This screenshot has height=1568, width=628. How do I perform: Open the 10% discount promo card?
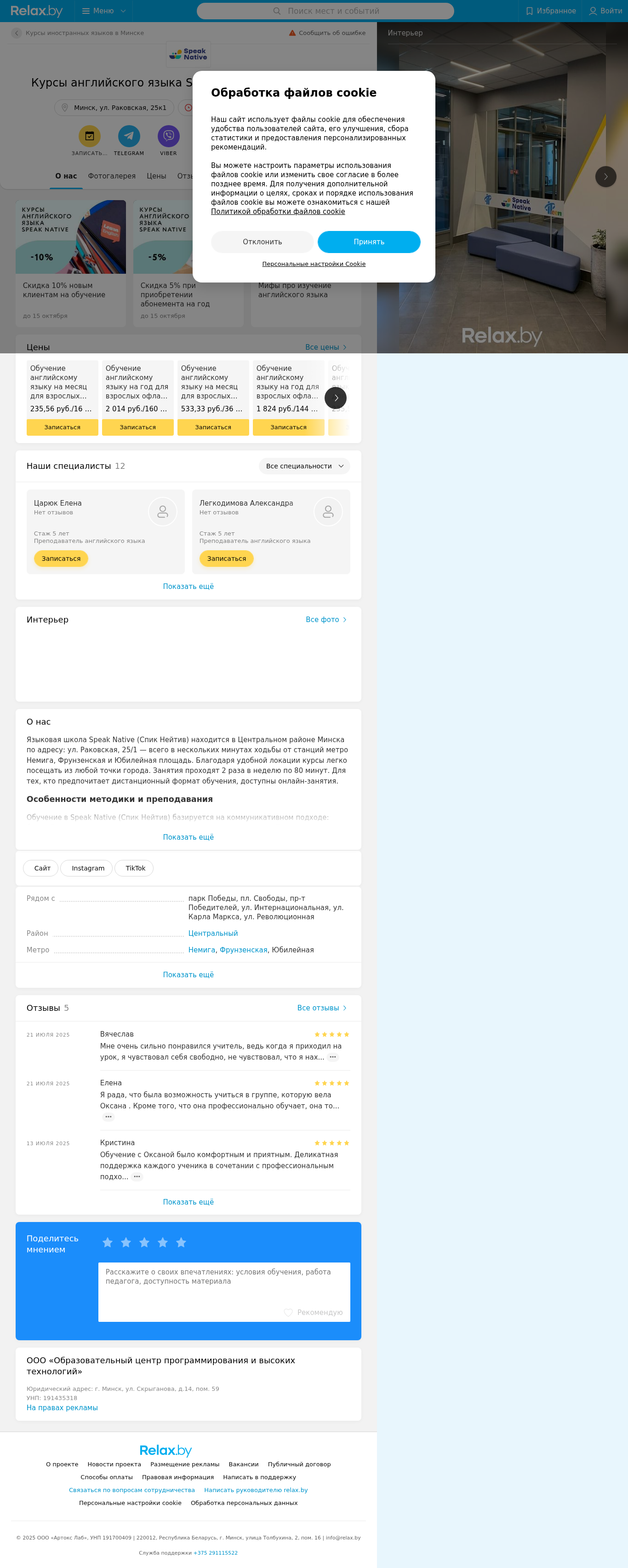[70, 264]
